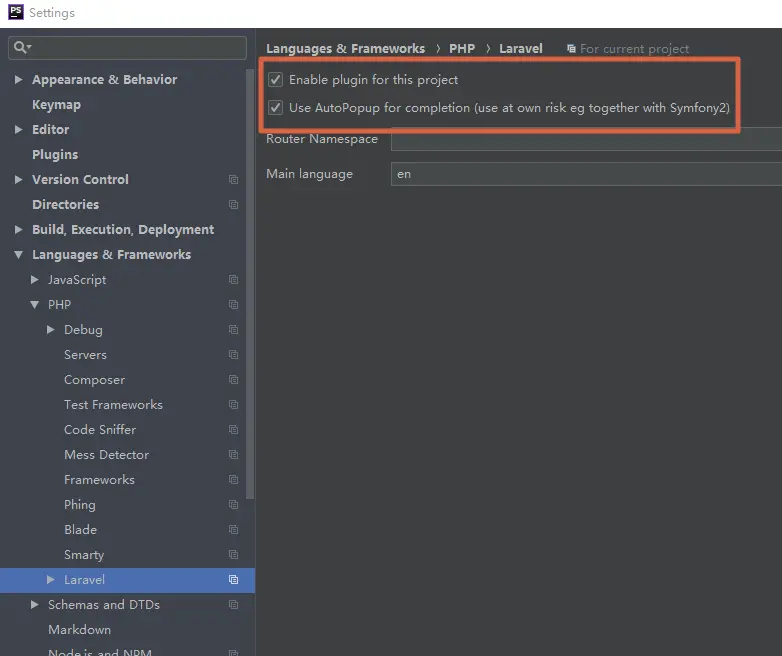Click the project-level icon beside Blade
The width and height of the screenshot is (782, 656).
[233, 529]
